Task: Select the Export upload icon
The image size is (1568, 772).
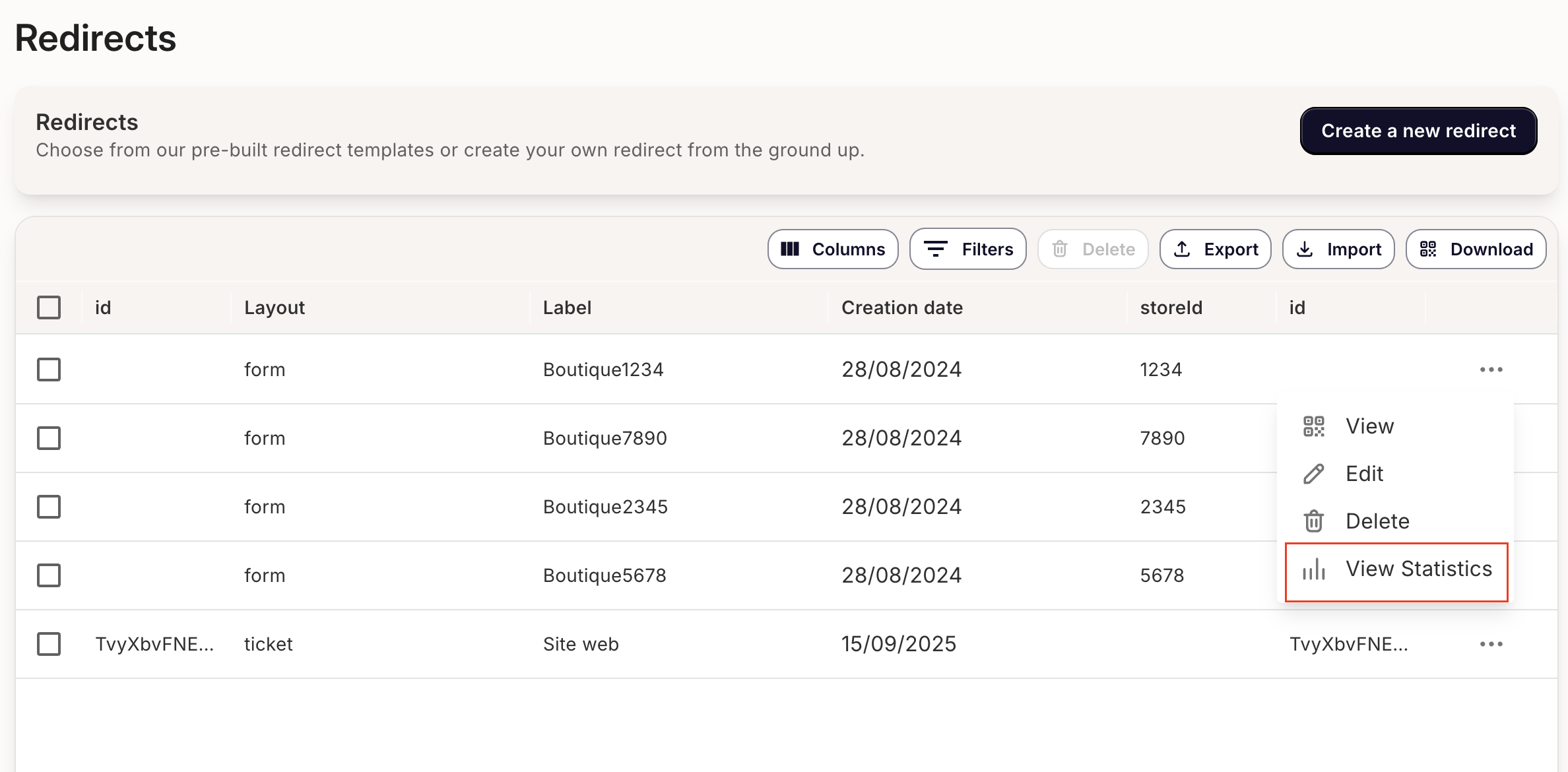Action: (1181, 249)
